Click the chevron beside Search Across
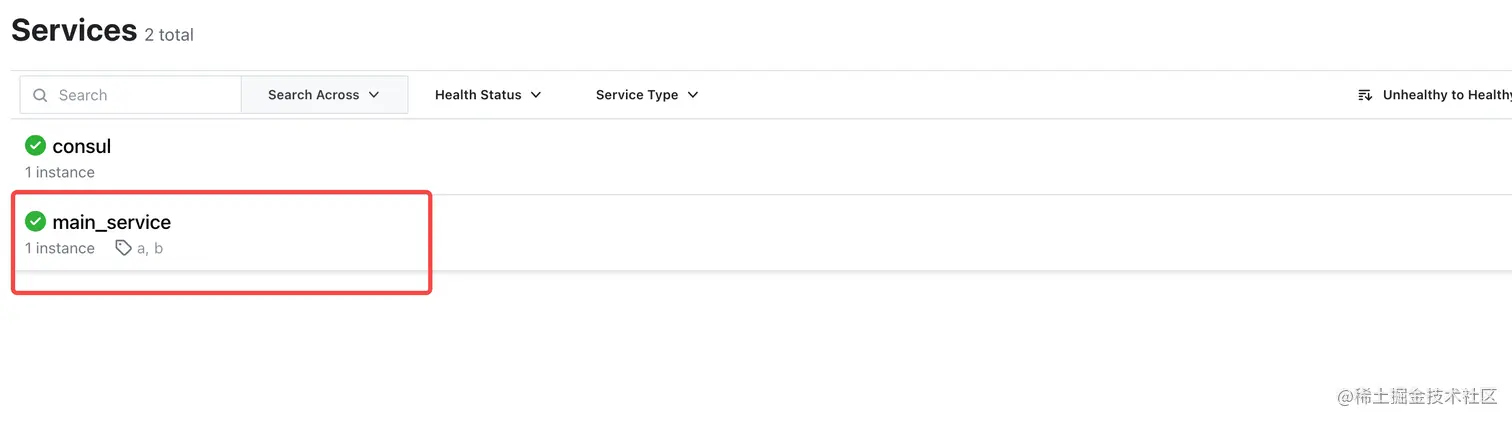 pos(374,95)
